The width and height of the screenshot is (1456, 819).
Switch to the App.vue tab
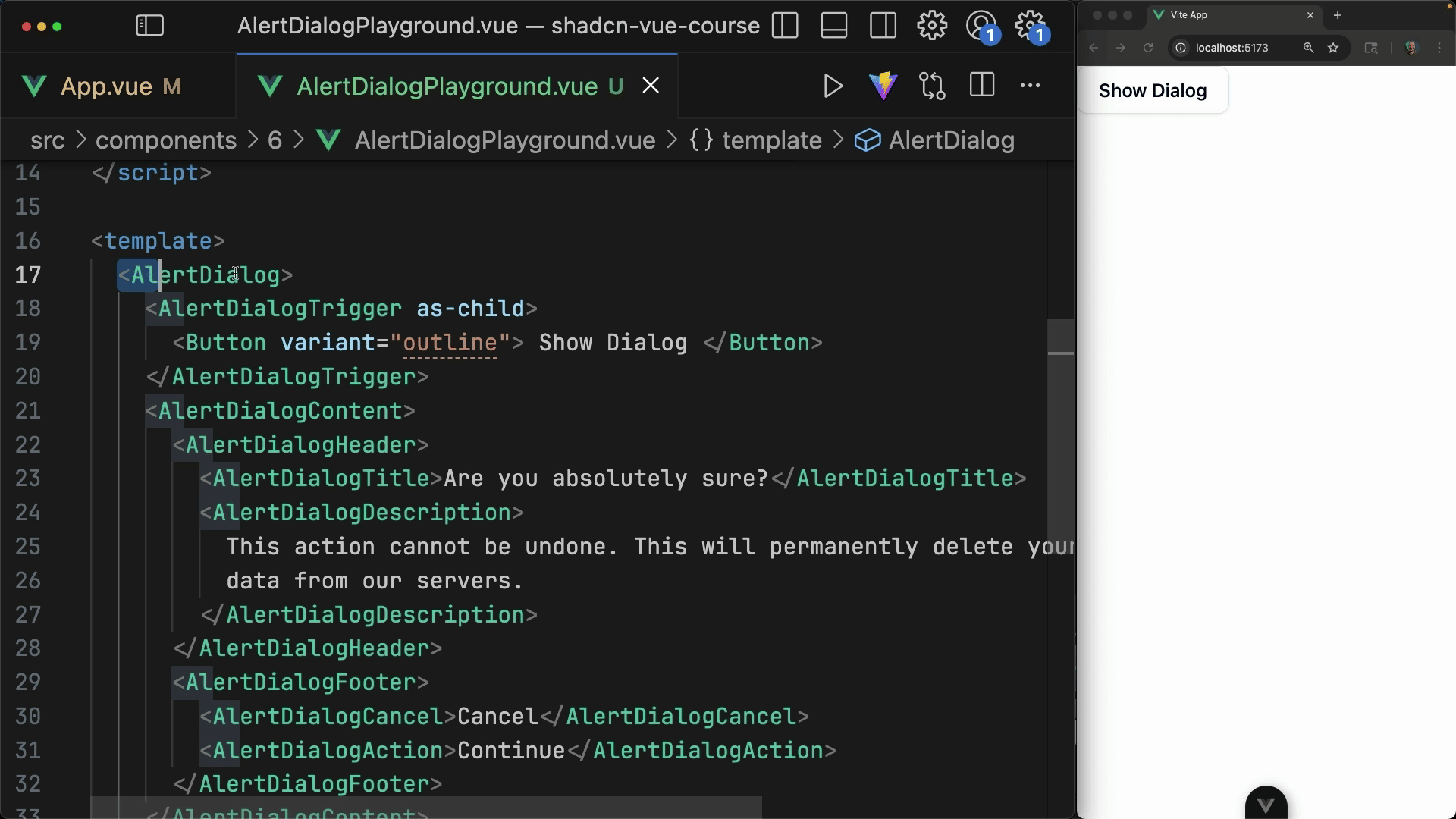(x=118, y=86)
